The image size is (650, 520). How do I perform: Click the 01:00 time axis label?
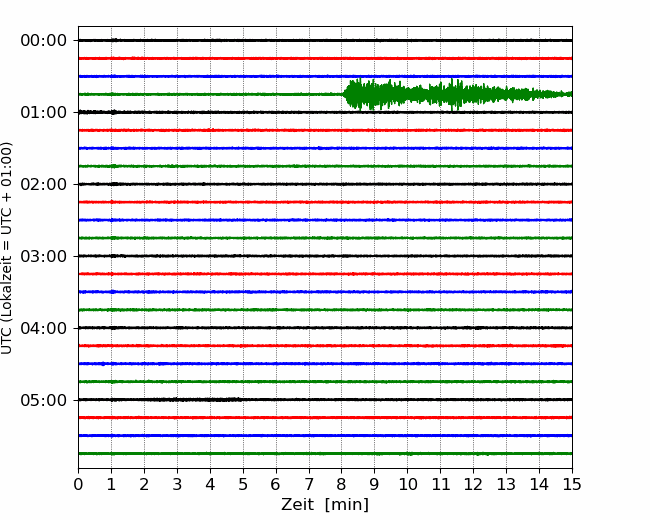pyautogui.click(x=44, y=112)
